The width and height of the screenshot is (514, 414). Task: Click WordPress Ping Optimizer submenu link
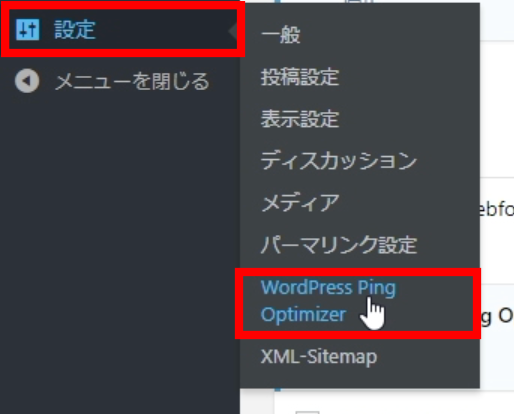(328, 302)
